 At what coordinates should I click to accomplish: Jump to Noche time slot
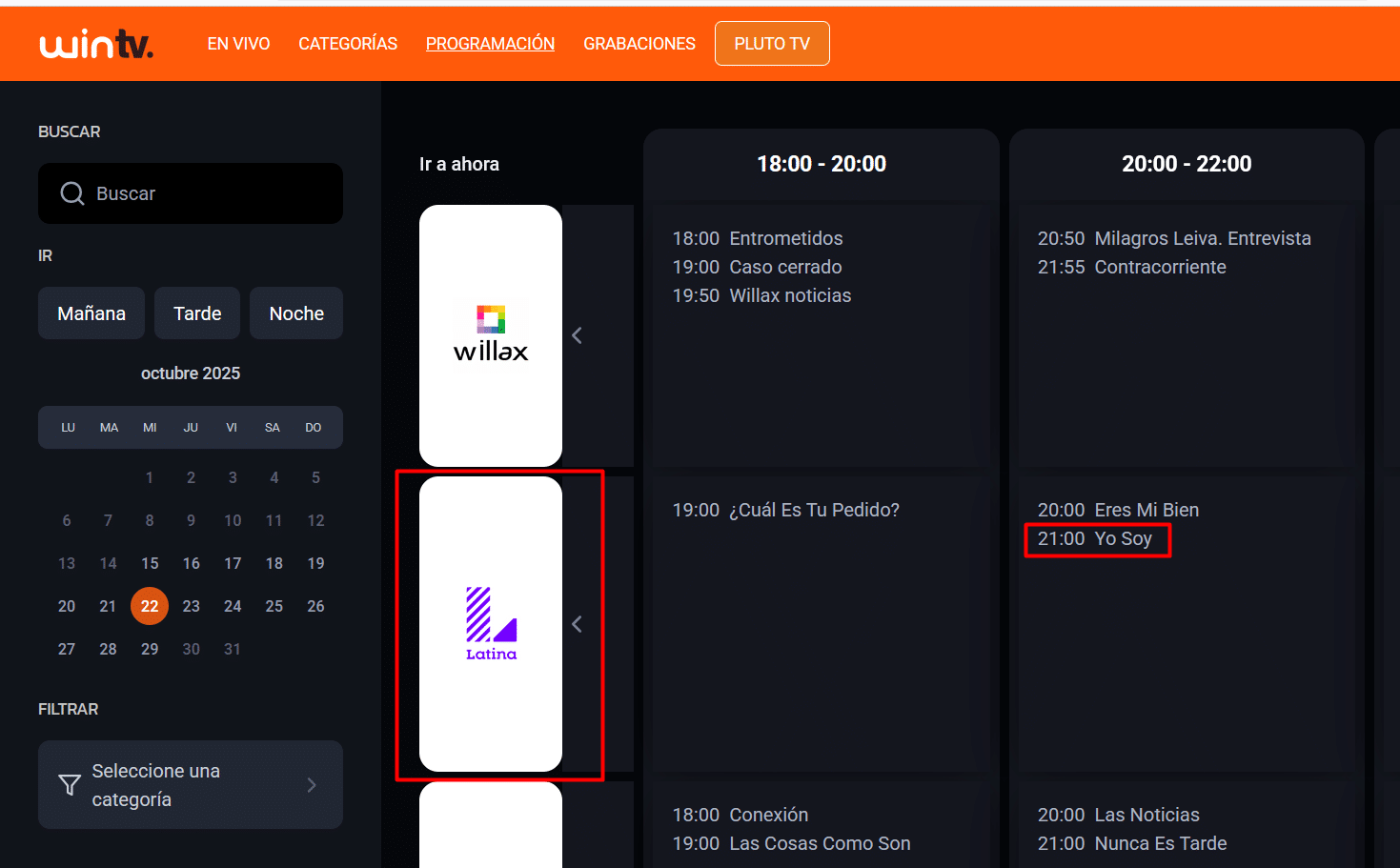click(296, 313)
